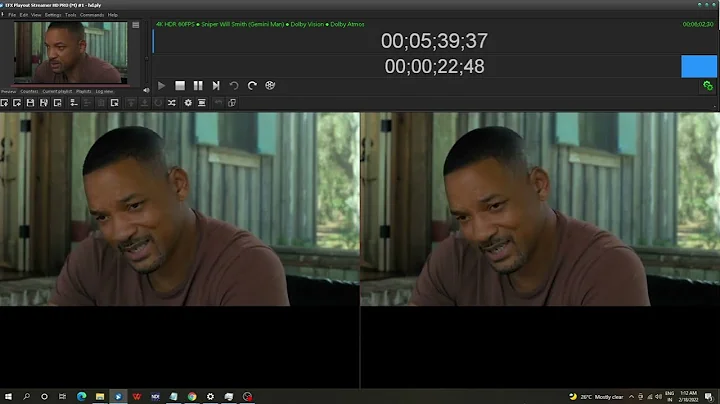Click the copy/duplicate icon in toolbar
This screenshot has width=720, height=404.
click(232, 103)
